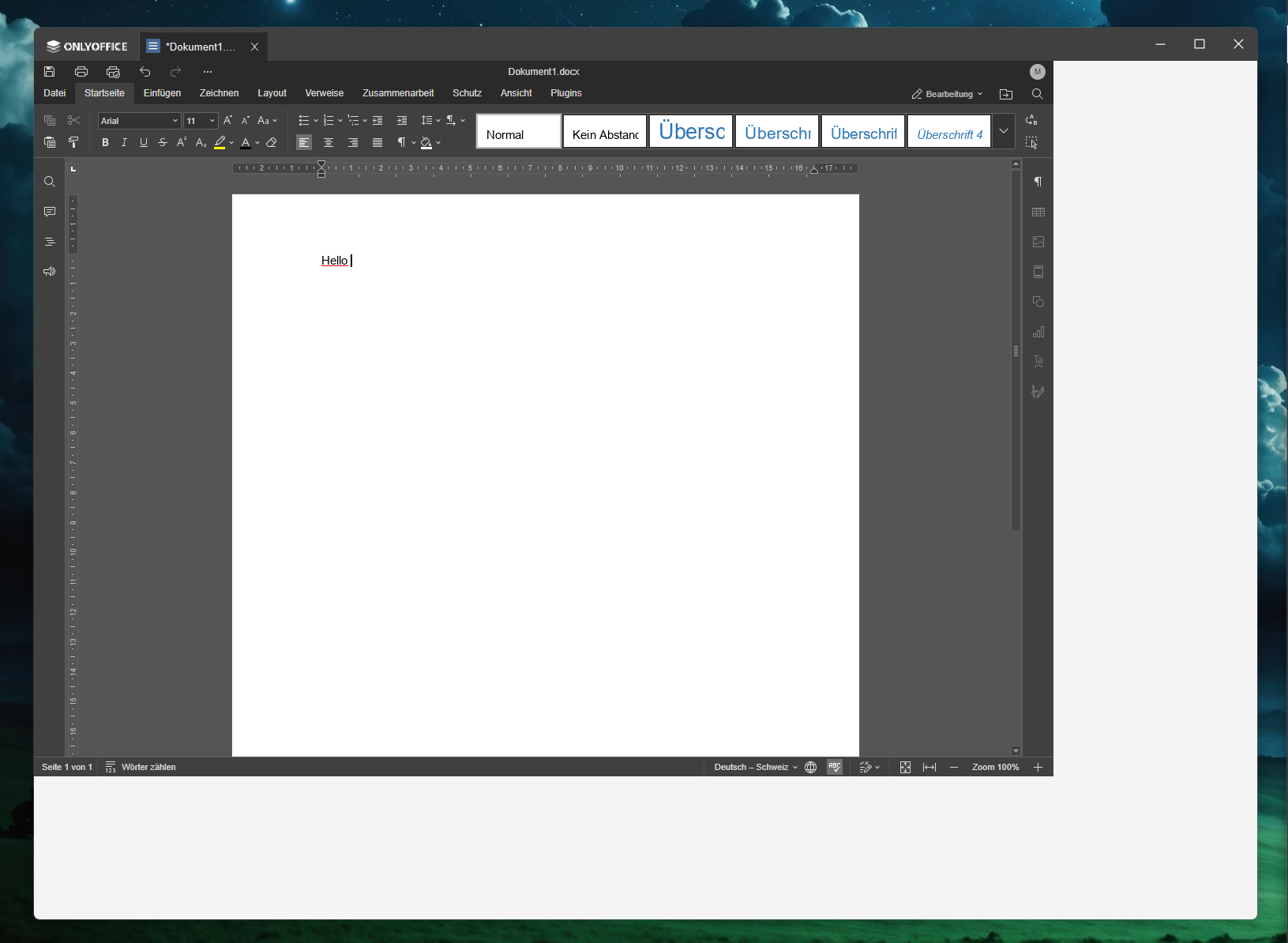This screenshot has height=943, width=1288.
Task: Open header and footer settings
Action: 1038,272
